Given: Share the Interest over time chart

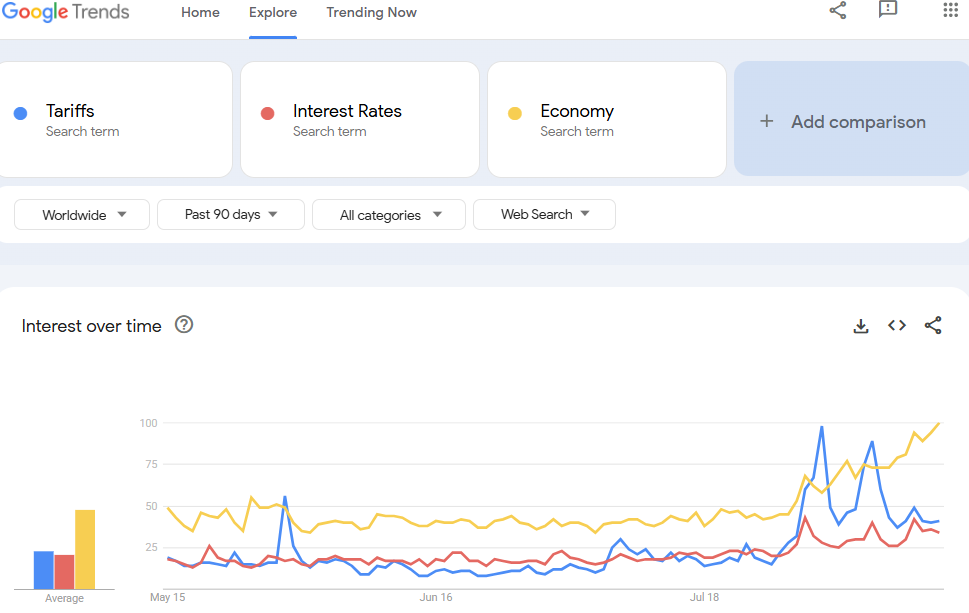Looking at the screenshot, I should (x=933, y=325).
